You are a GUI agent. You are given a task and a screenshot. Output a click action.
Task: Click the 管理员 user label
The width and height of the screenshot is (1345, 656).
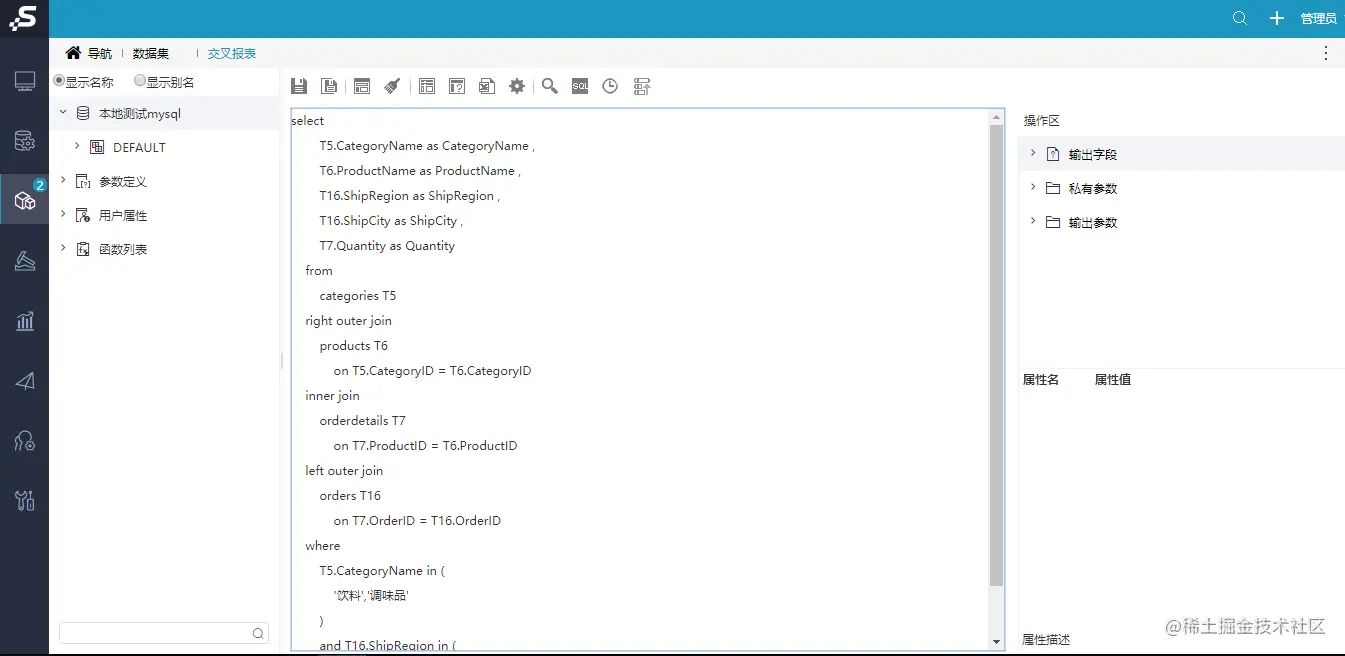point(1318,18)
